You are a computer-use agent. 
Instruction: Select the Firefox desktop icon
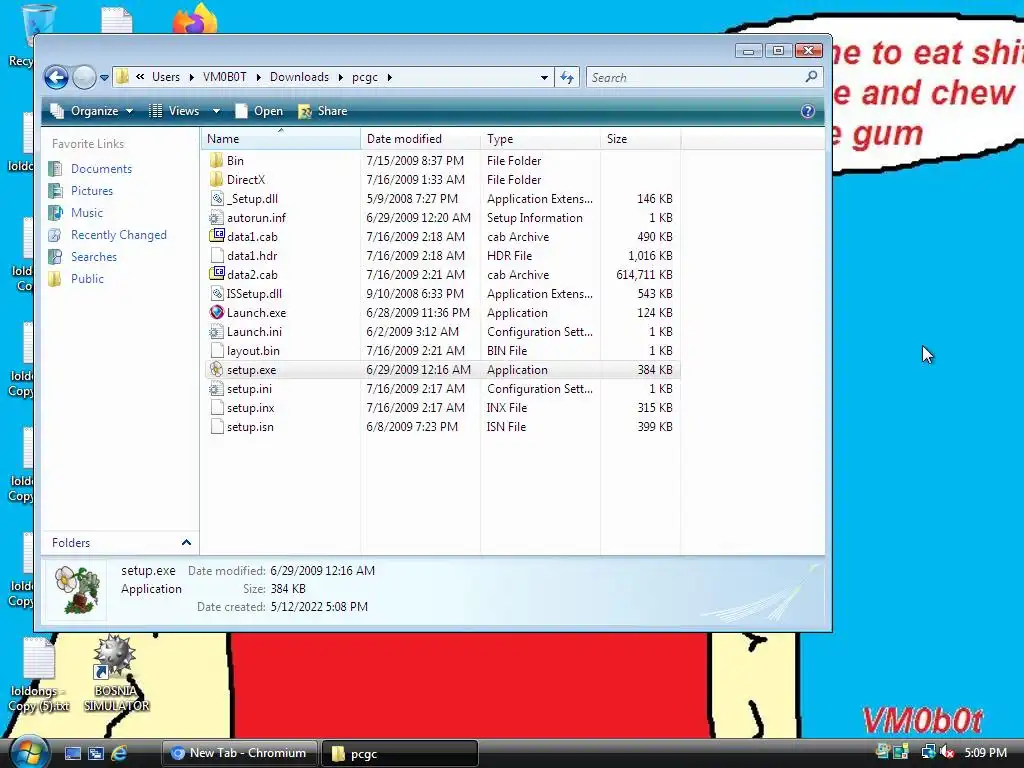coord(195,18)
